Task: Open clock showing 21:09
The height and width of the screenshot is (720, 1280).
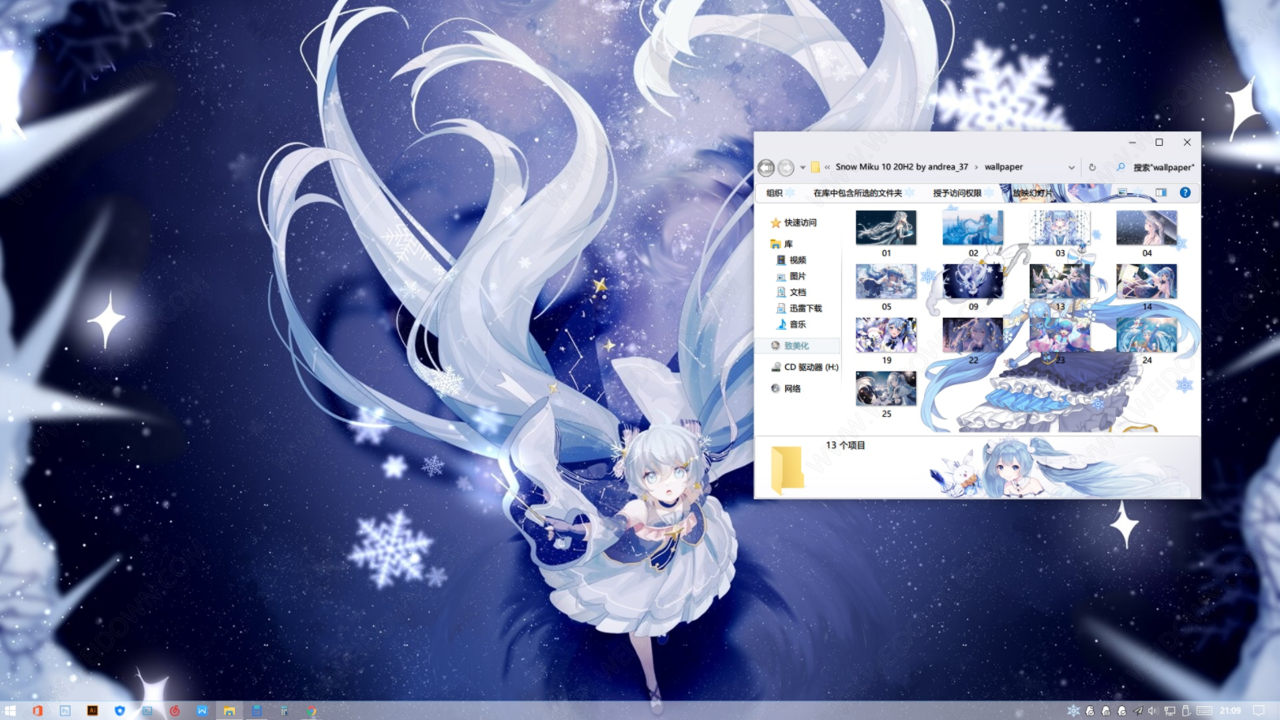Action: [1230, 711]
